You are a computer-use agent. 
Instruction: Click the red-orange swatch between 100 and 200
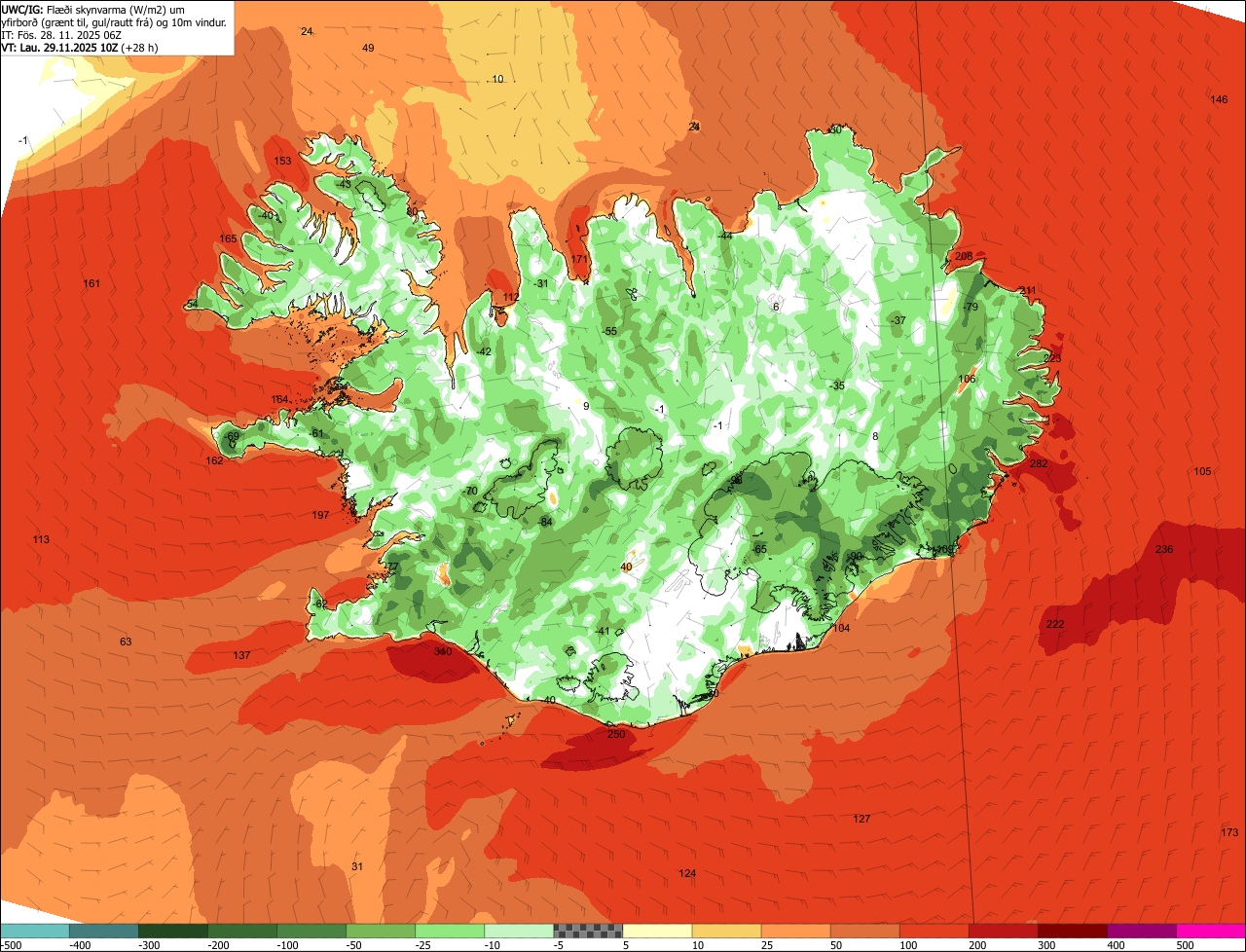point(934,931)
